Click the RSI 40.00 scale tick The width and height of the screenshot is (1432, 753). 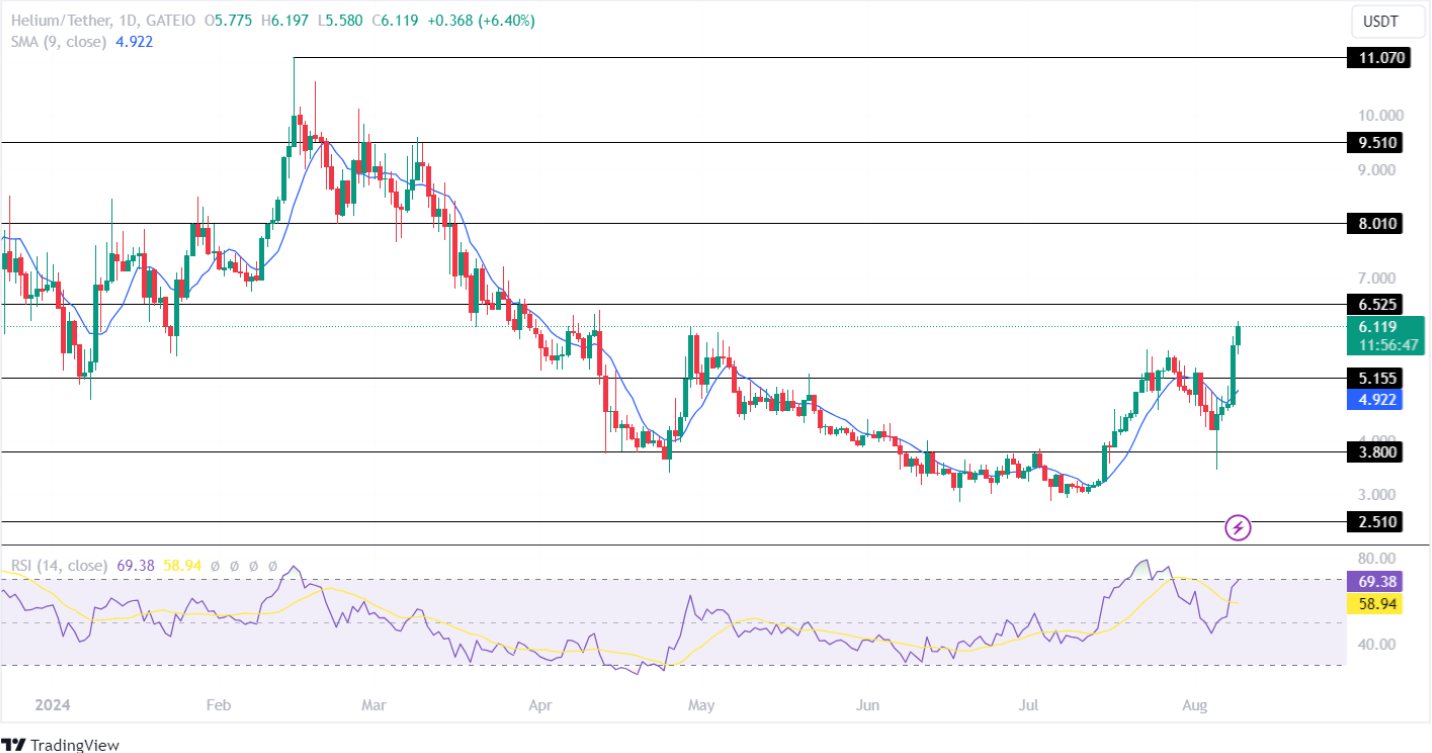point(1376,644)
